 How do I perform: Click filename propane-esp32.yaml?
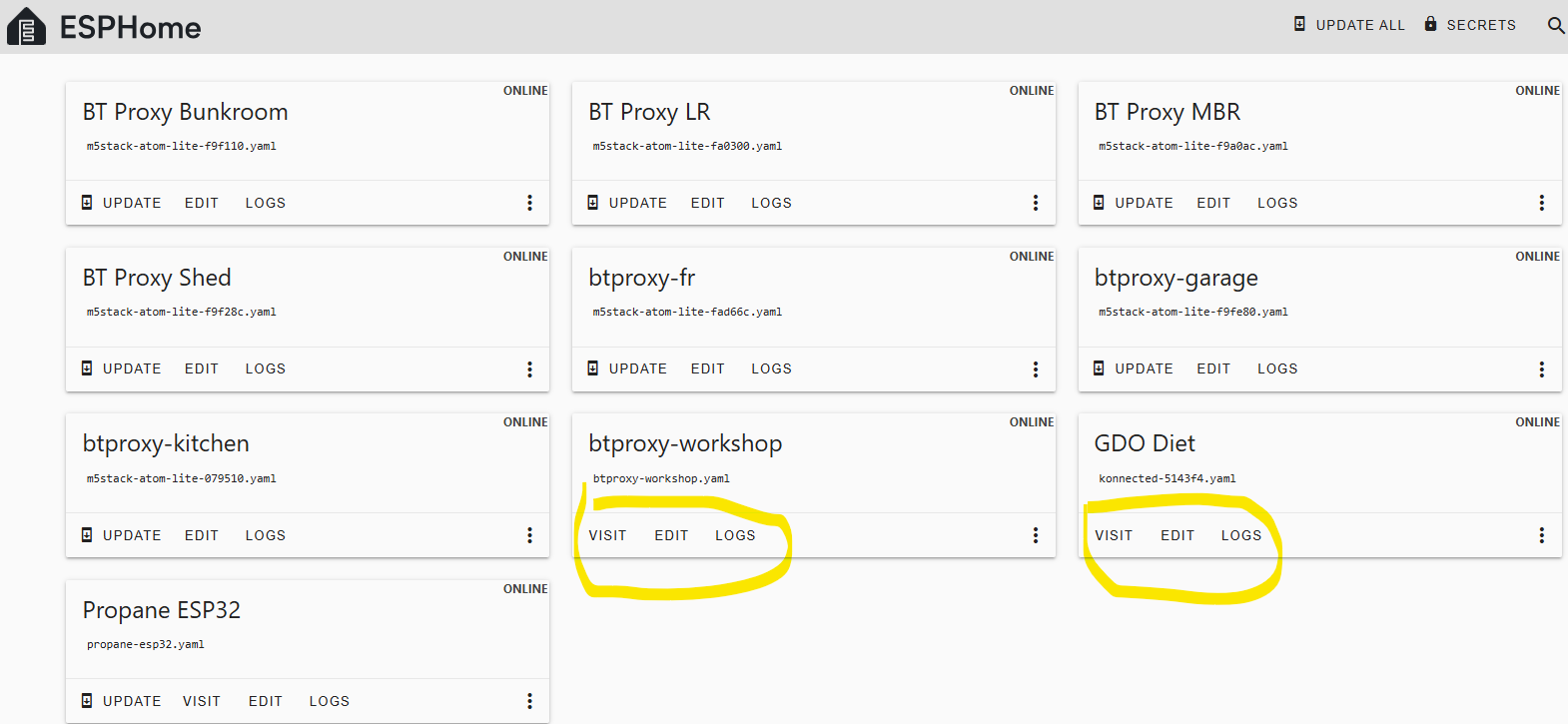(146, 644)
